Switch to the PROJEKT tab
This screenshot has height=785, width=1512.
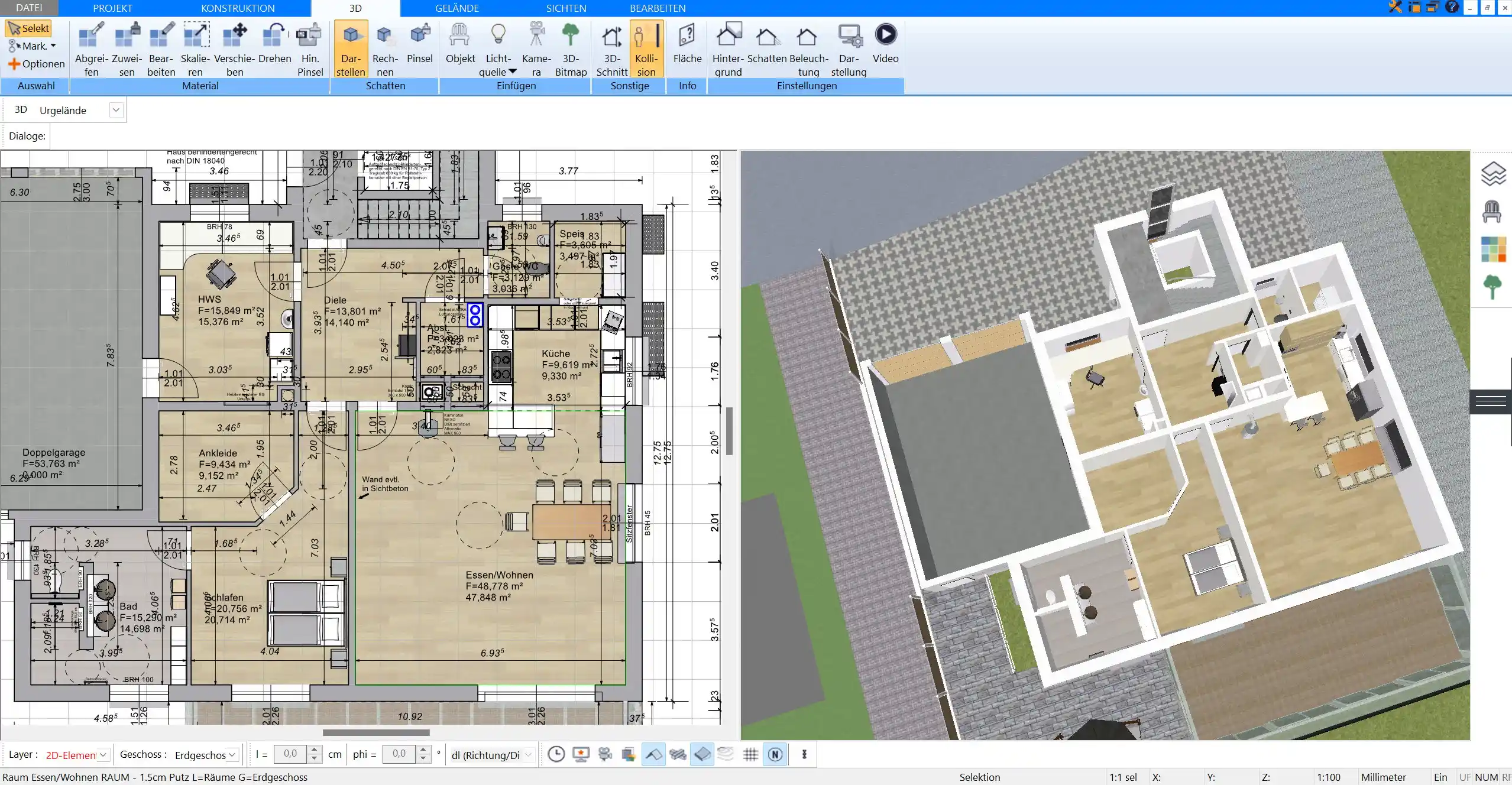point(112,8)
